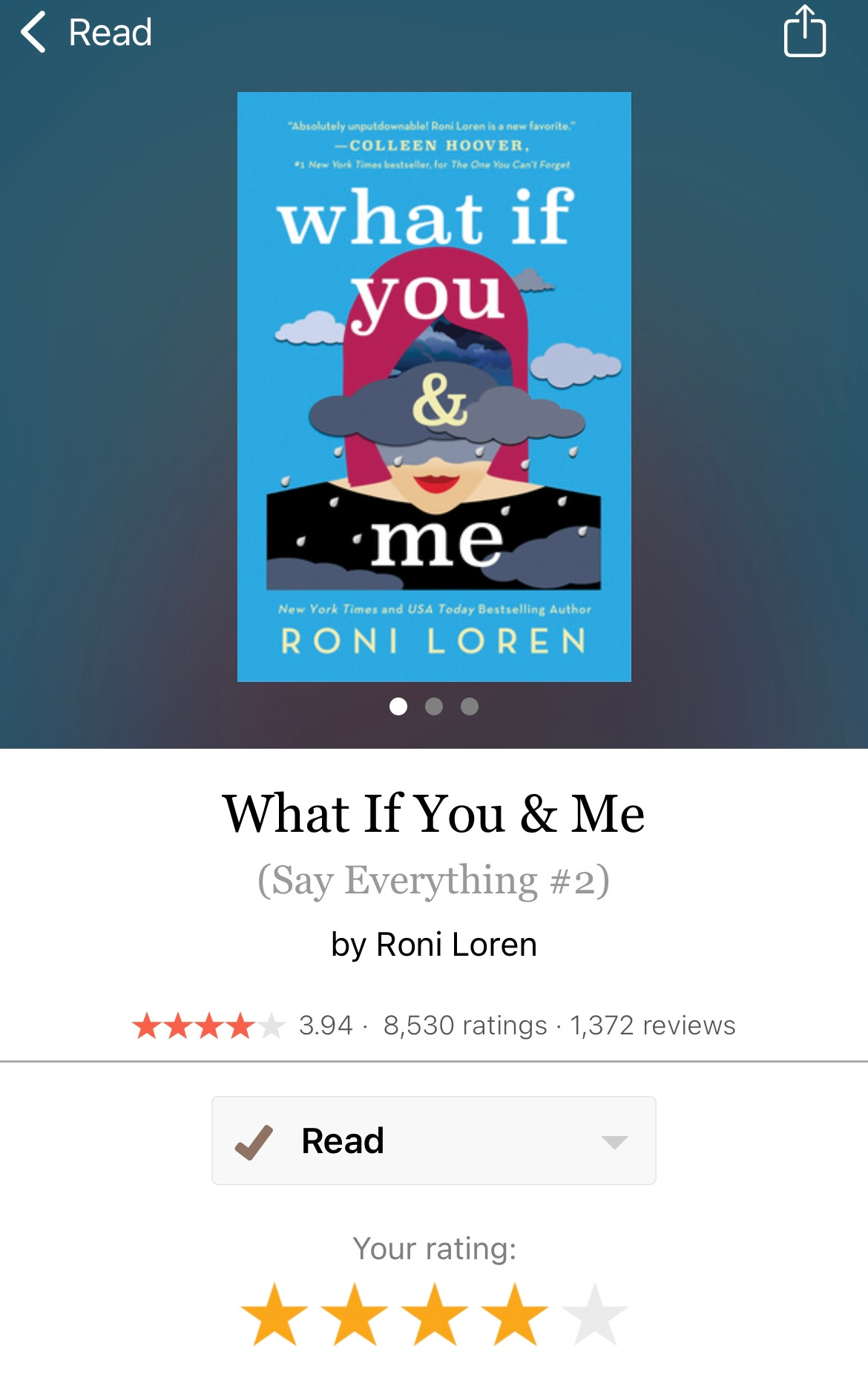Open author Roni Loren's page
Viewport: 868px width, 1398px height.
[x=456, y=945]
